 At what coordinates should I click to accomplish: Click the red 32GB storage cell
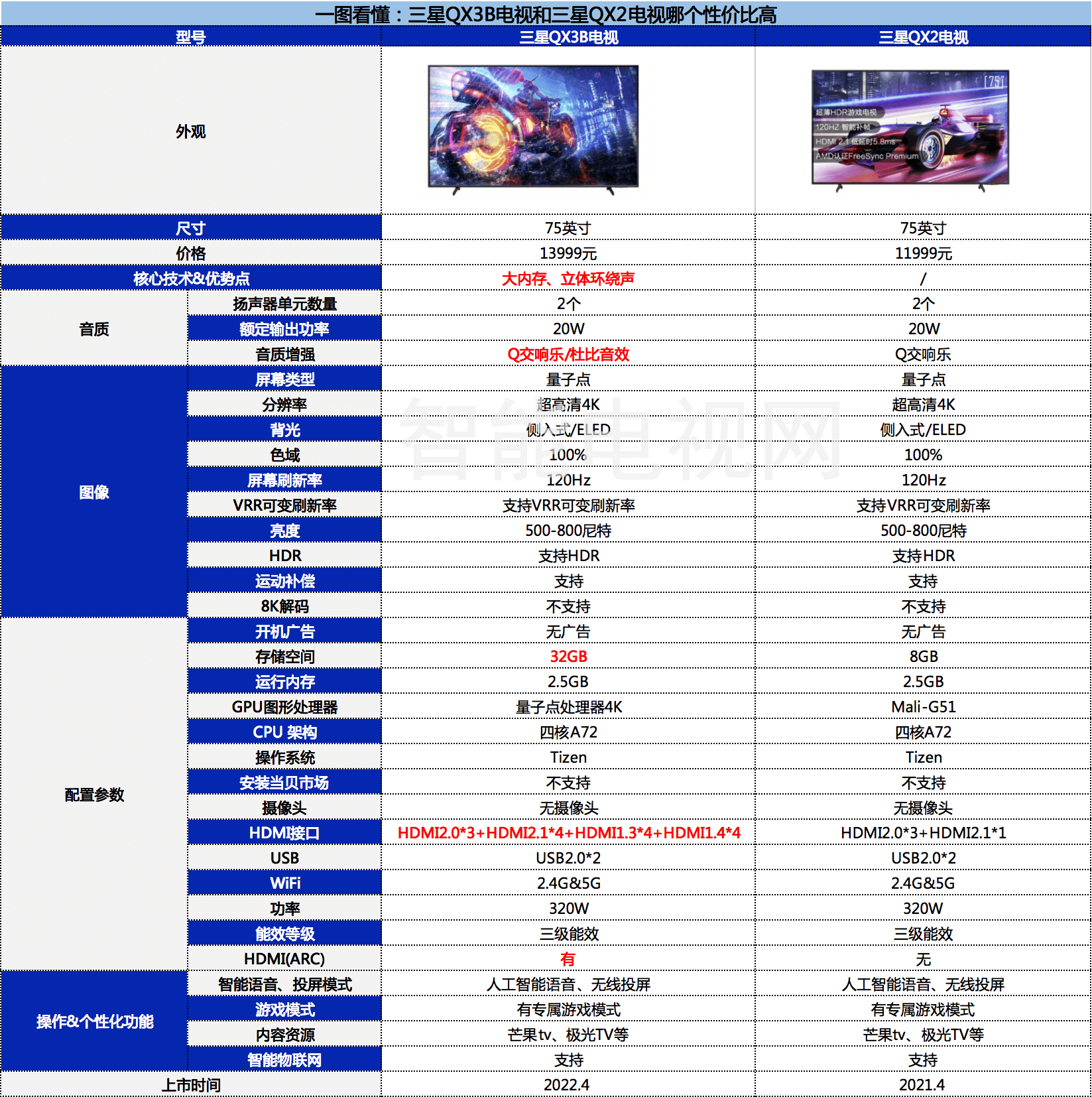(x=568, y=657)
